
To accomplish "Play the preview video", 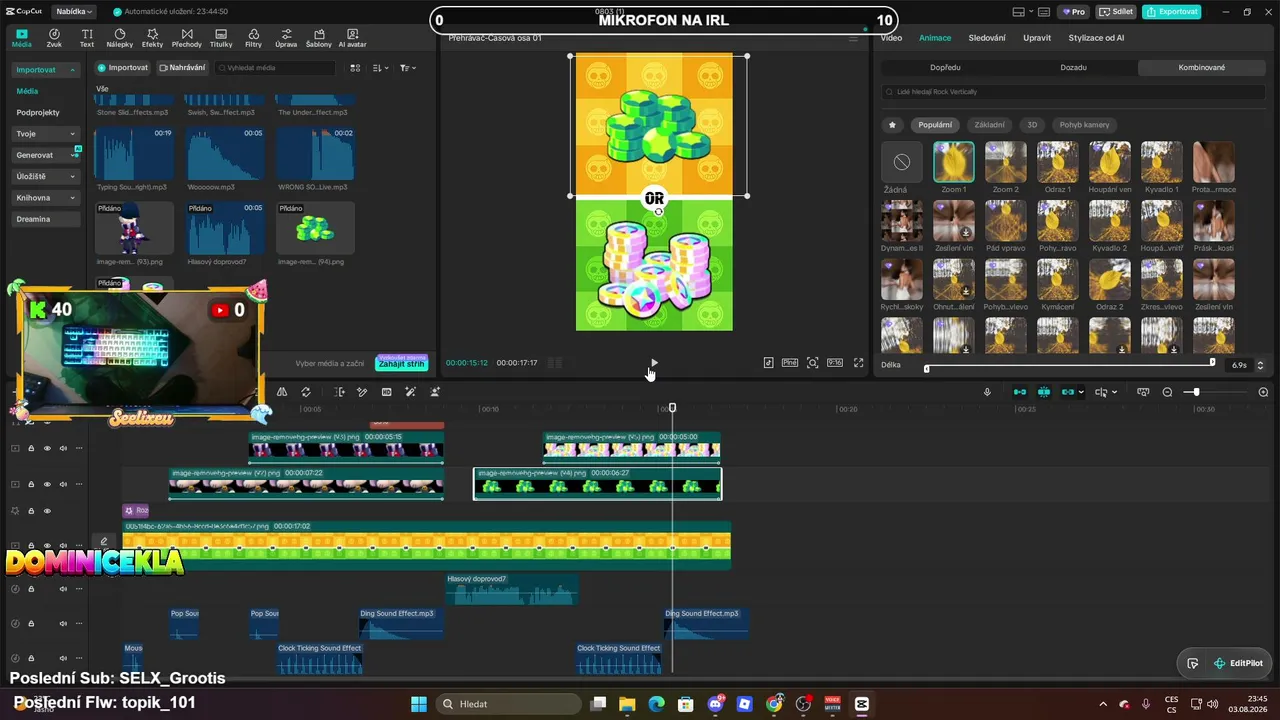I will click(654, 363).
